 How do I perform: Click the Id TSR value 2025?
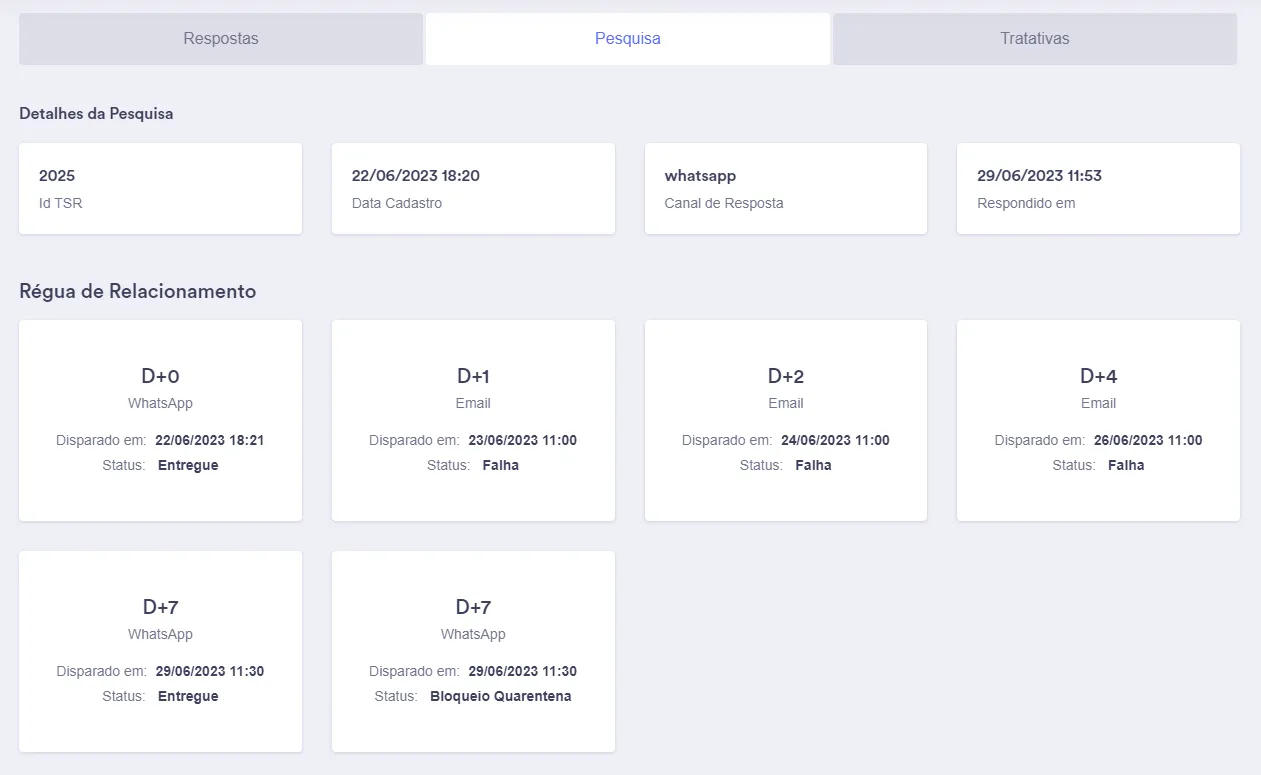click(57, 176)
